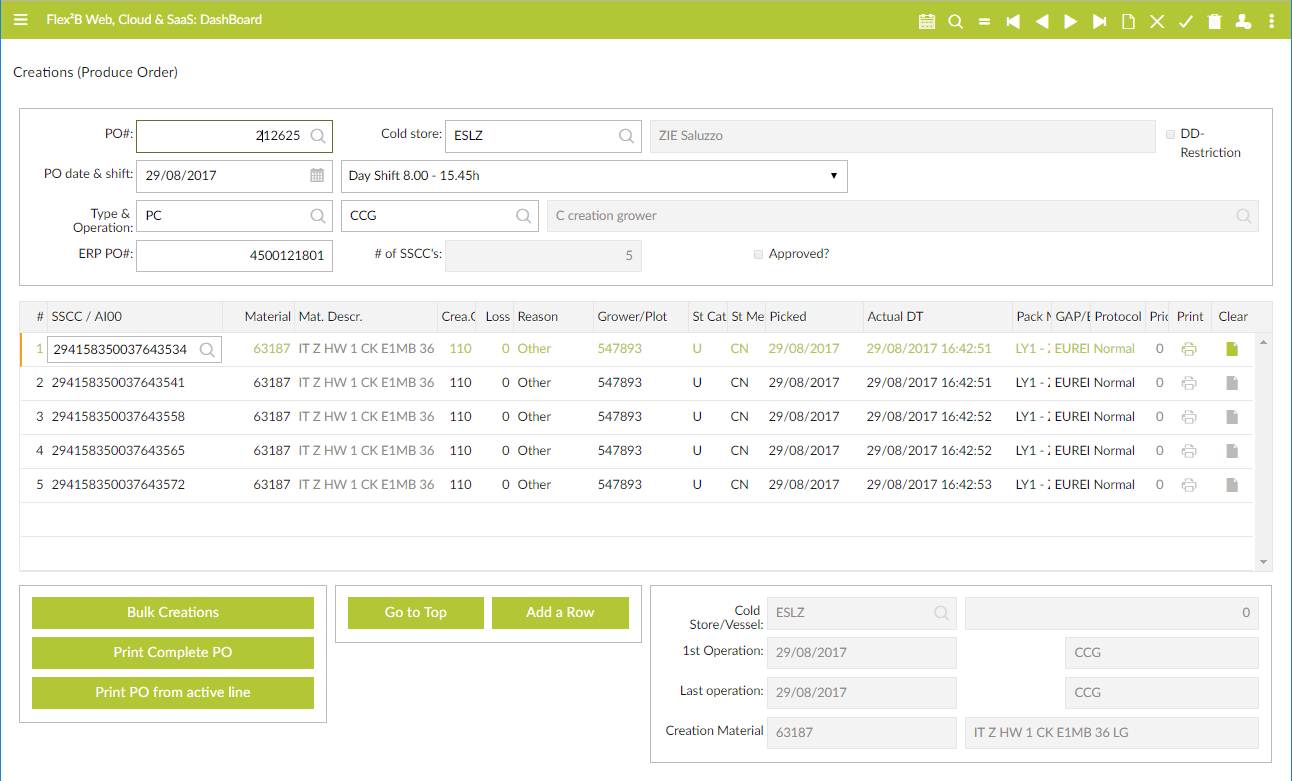The image size is (1292, 781).
Task: Click the Add a Row button
Action: point(560,613)
